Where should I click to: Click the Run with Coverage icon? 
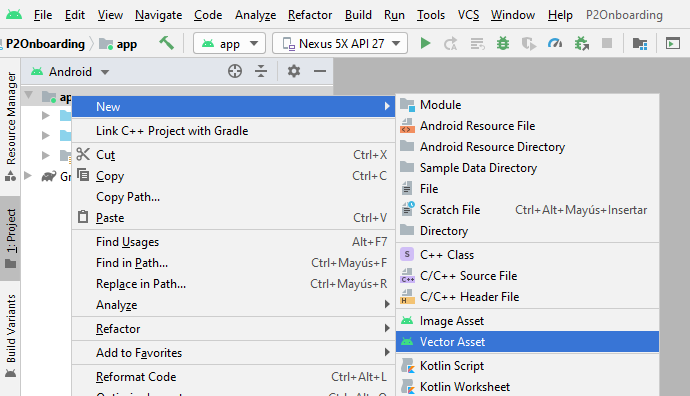click(x=529, y=44)
